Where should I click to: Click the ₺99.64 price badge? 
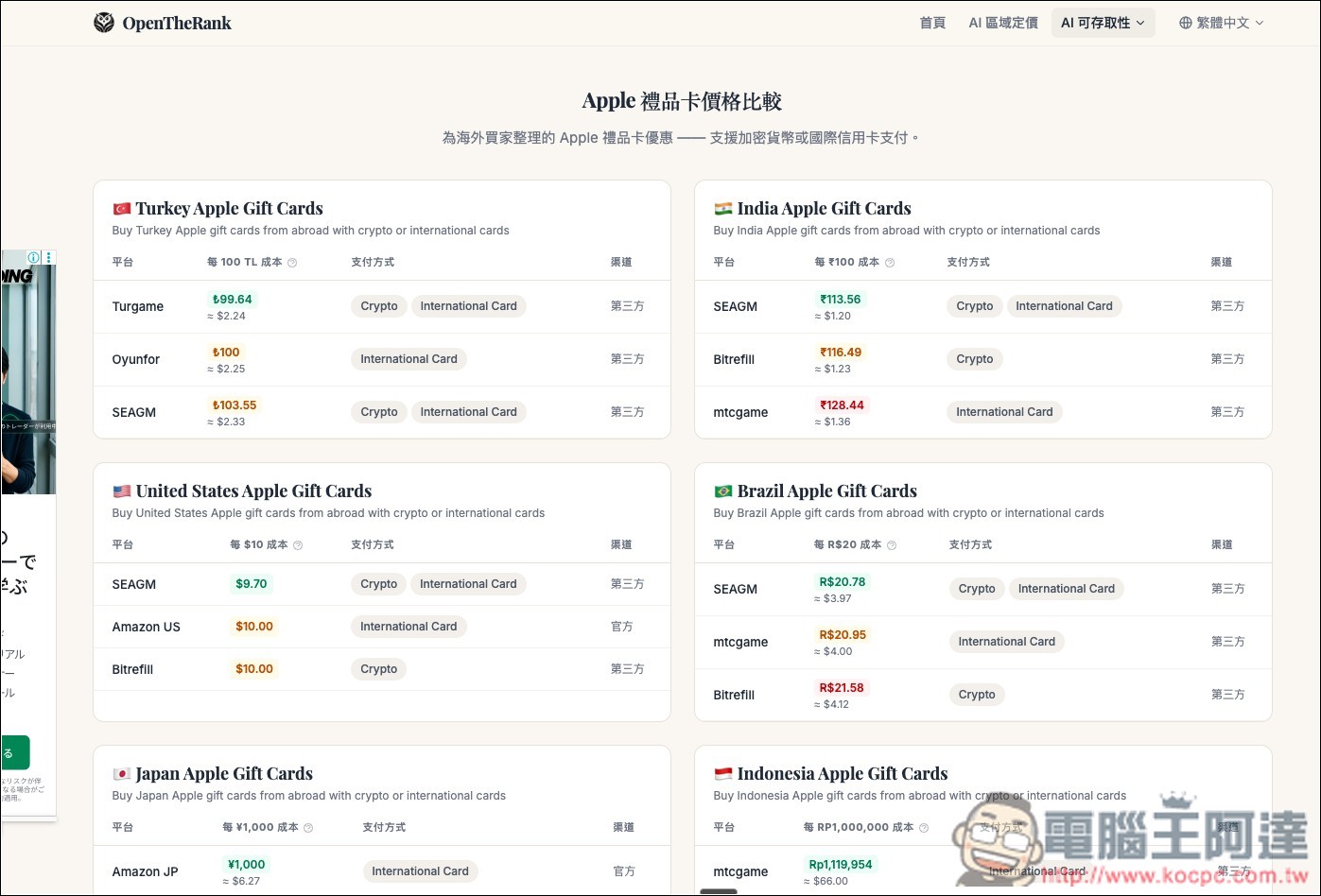point(232,299)
